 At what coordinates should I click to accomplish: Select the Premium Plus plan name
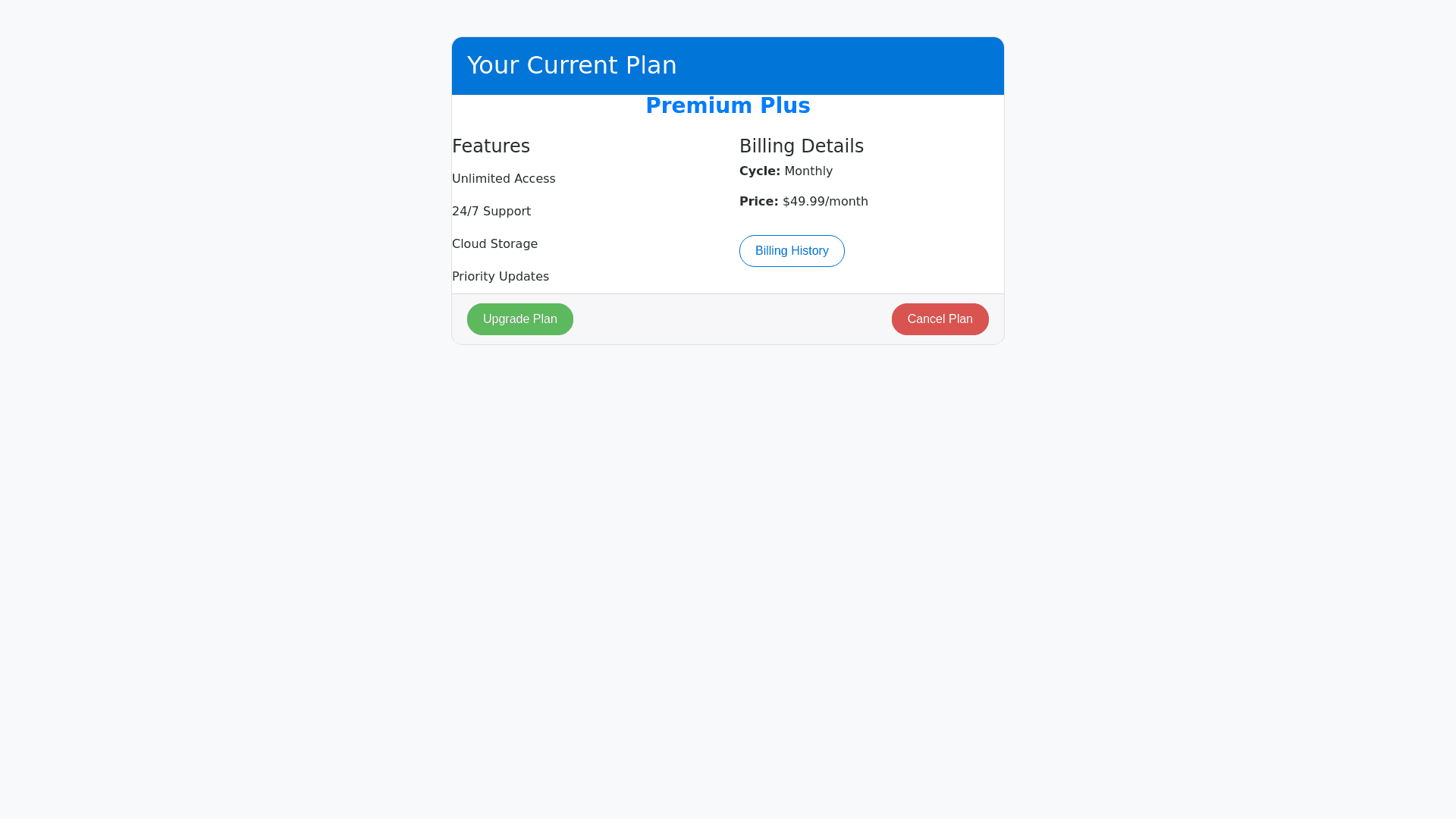(x=727, y=106)
